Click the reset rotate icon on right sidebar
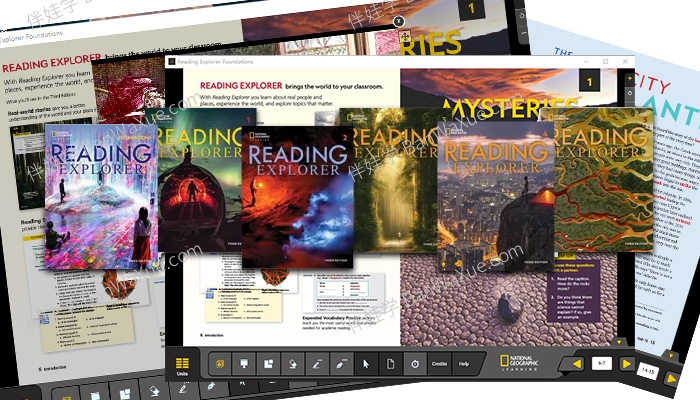 pyautogui.click(x=630, y=93)
